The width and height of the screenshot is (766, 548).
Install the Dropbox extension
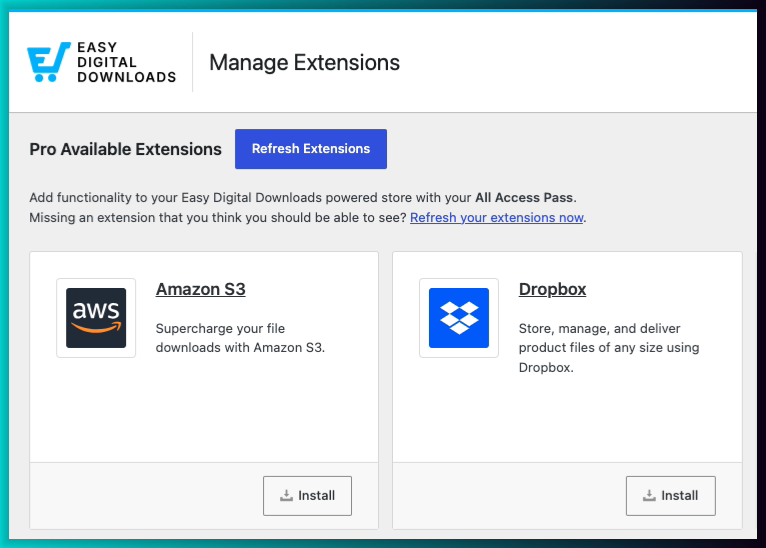671,496
